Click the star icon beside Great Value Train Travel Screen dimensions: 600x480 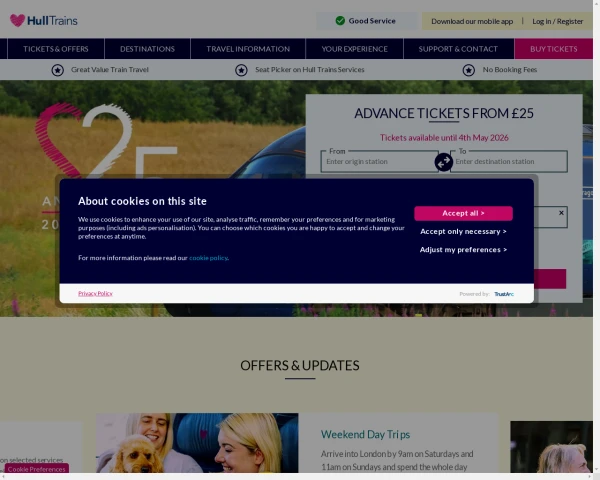(x=58, y=70)
